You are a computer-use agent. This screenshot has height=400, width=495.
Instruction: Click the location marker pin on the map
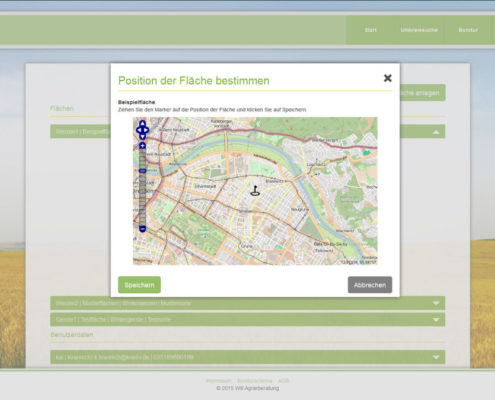click(255, 191)
